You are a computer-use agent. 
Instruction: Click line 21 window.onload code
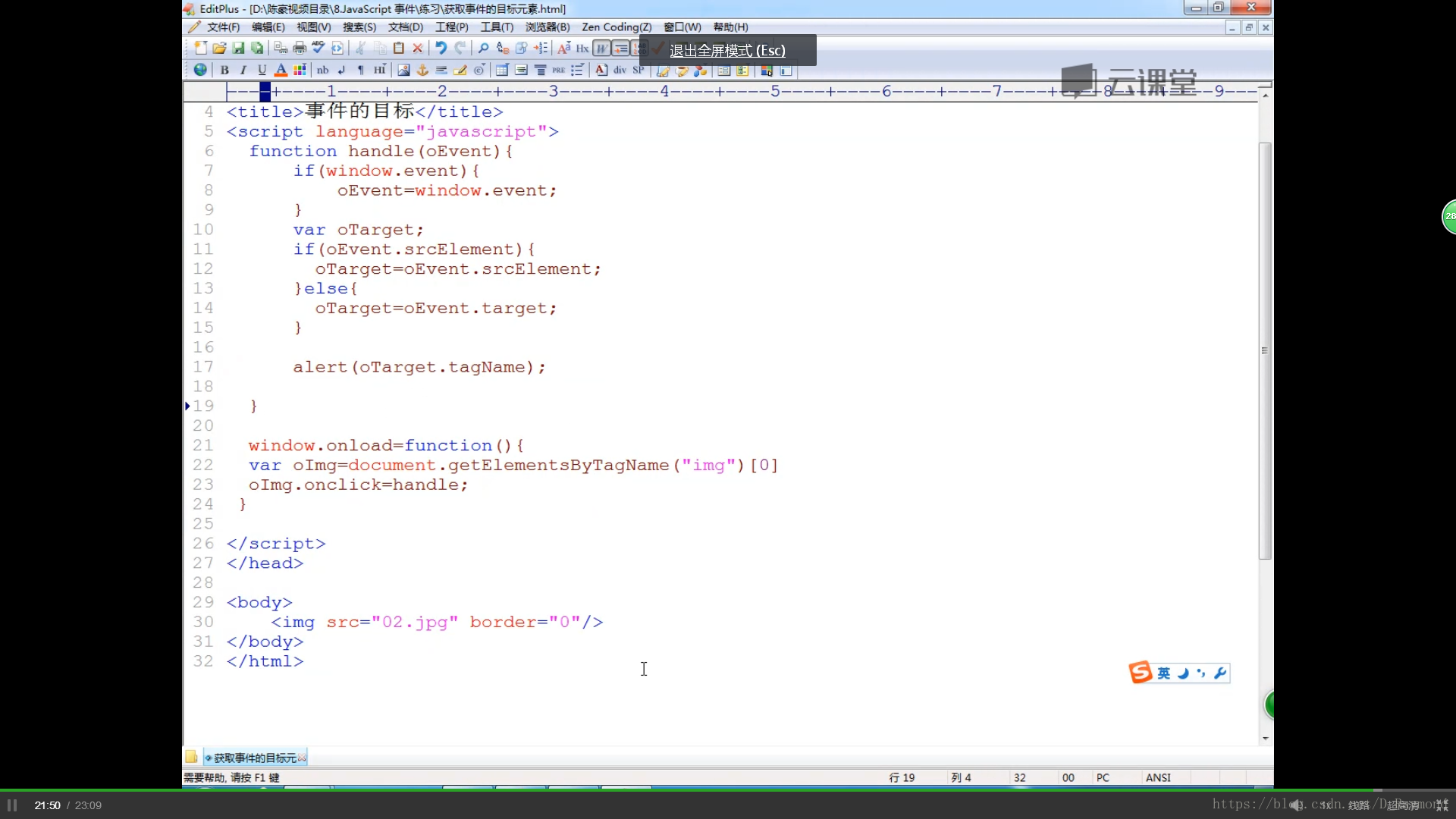pos(386,446)
